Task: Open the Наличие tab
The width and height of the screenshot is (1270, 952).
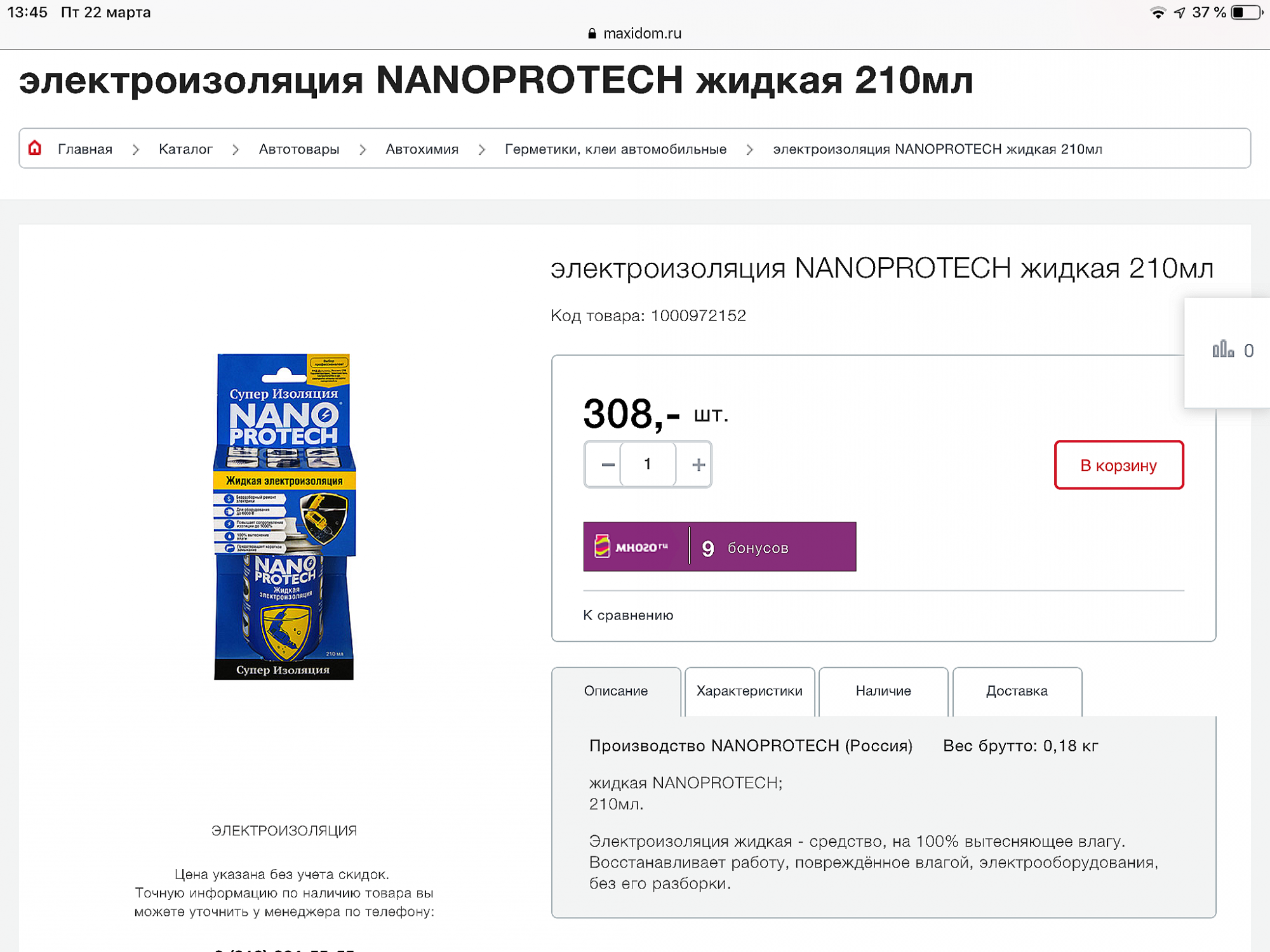Action: tap(883, 691)
